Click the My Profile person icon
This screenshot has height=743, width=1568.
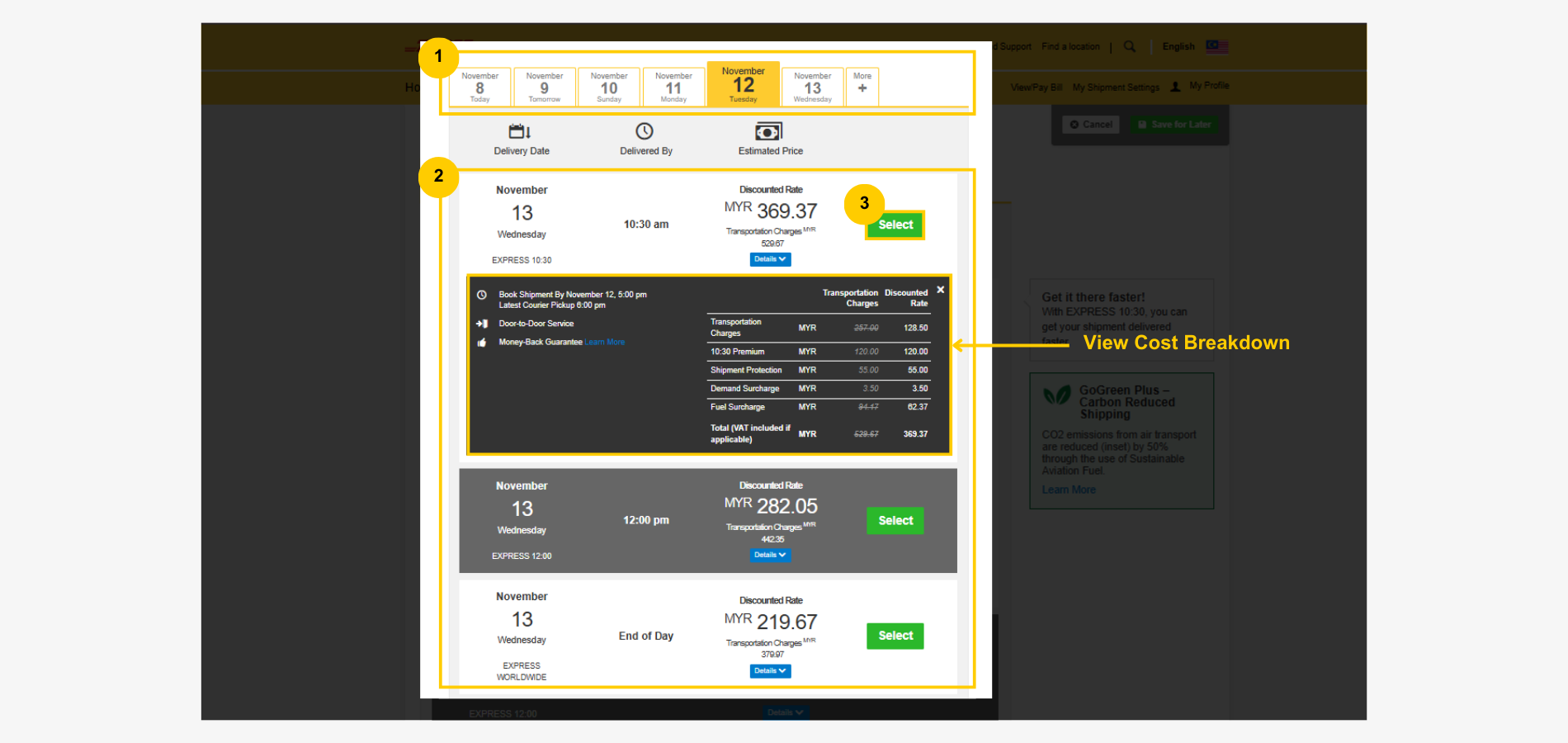[x=1176, y=86]
